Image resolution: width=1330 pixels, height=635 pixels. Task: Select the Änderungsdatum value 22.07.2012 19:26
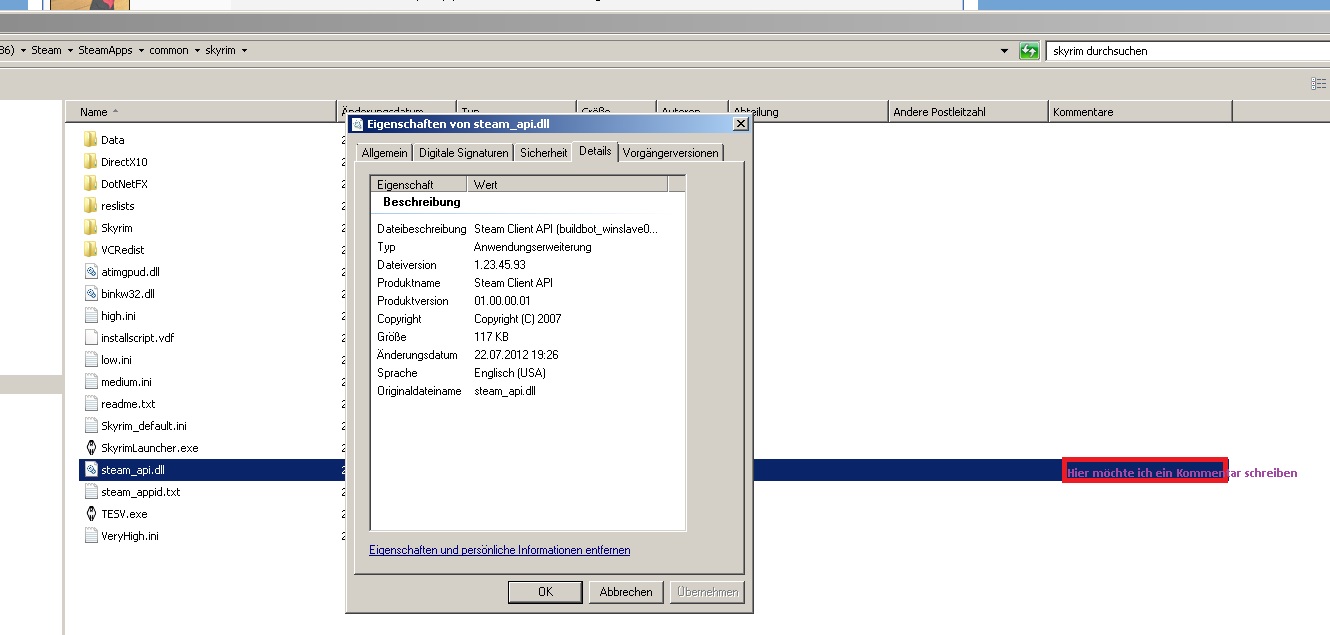coord(516,355)
